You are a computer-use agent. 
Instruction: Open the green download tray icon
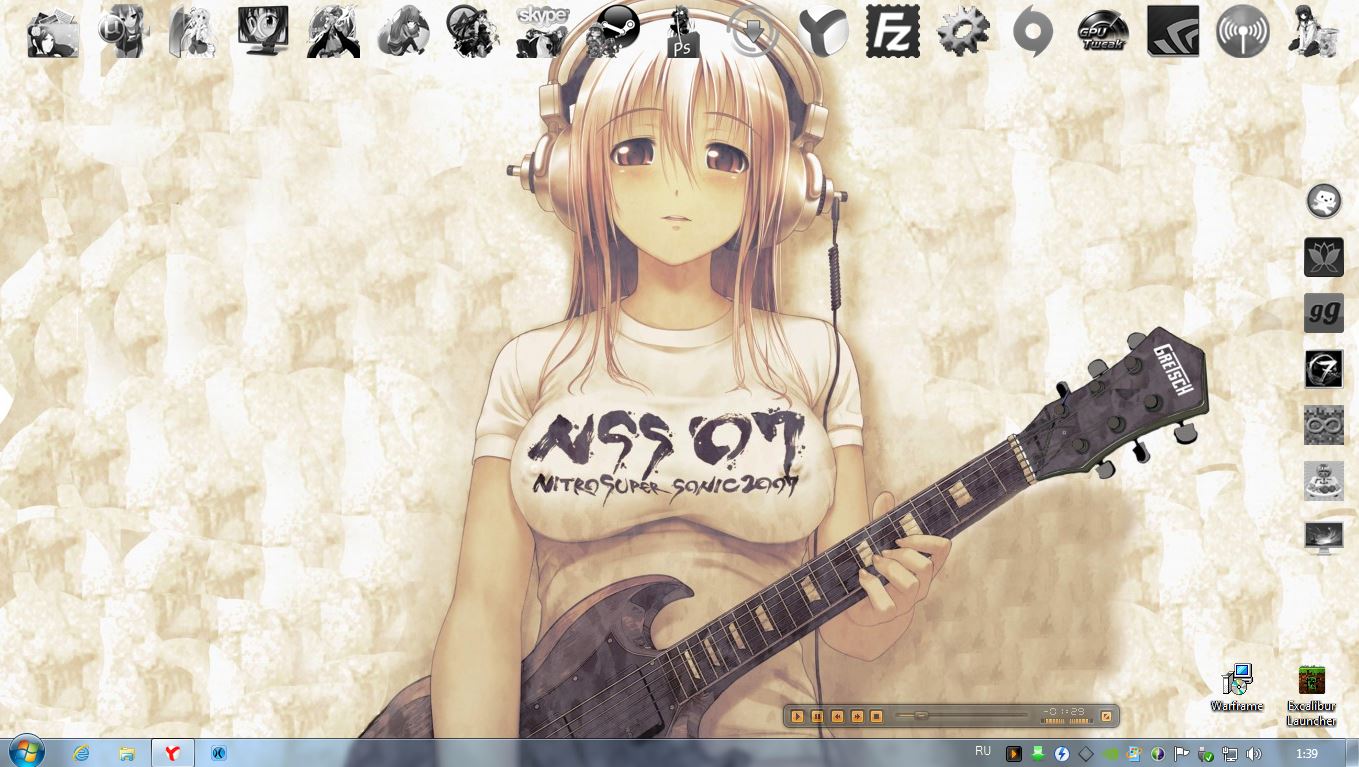[x=1038, y=754]
